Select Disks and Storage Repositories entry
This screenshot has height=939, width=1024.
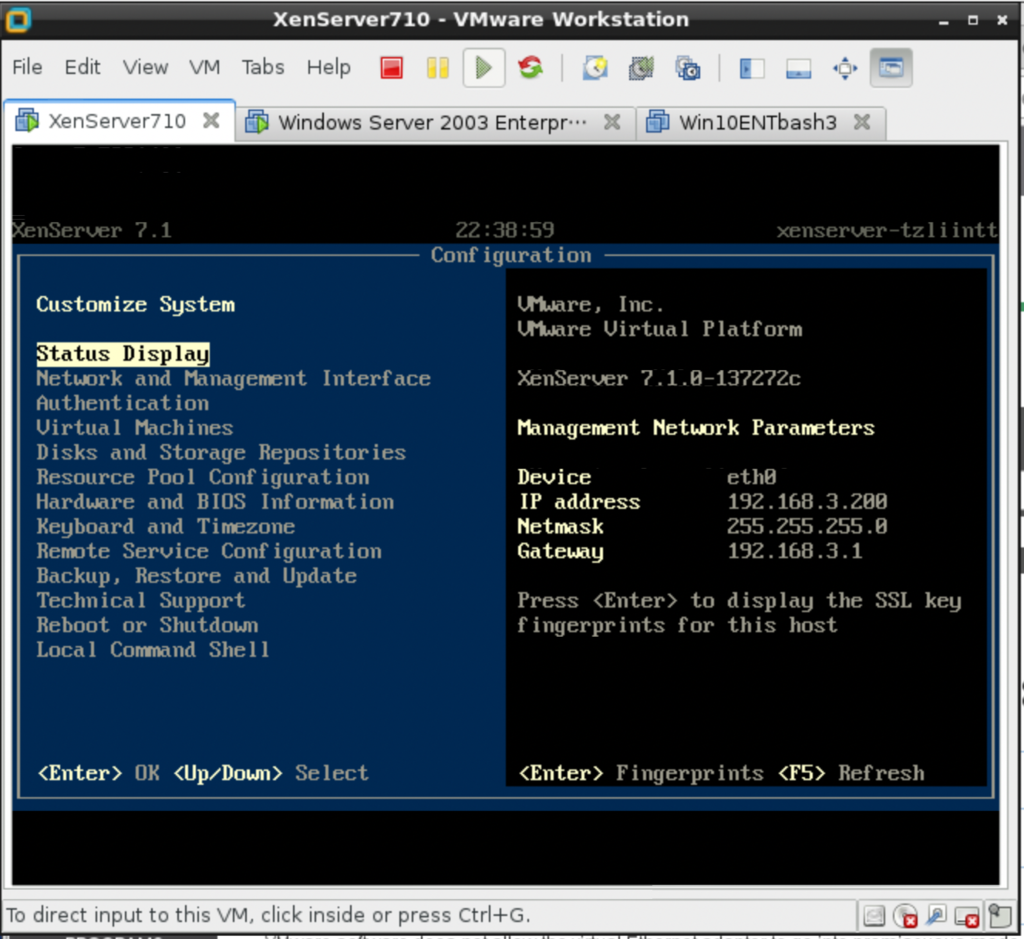point(221,453)
